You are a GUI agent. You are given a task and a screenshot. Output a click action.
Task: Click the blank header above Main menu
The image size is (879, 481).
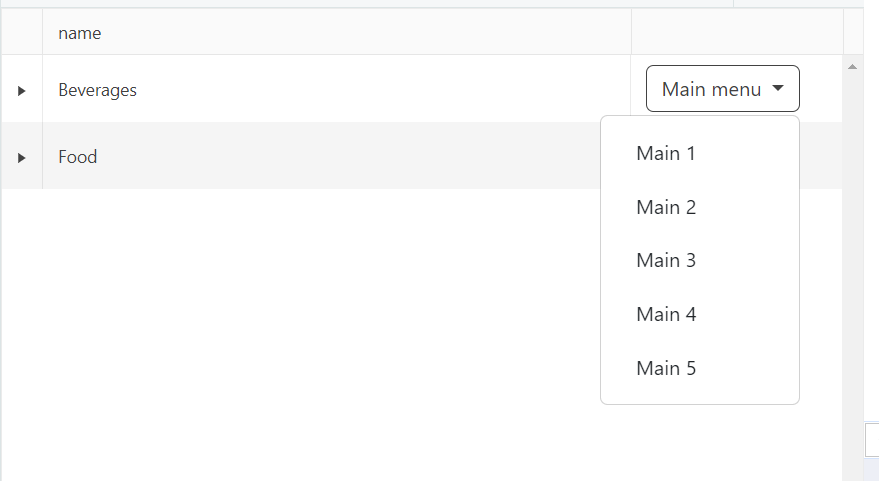coord(737,33)
